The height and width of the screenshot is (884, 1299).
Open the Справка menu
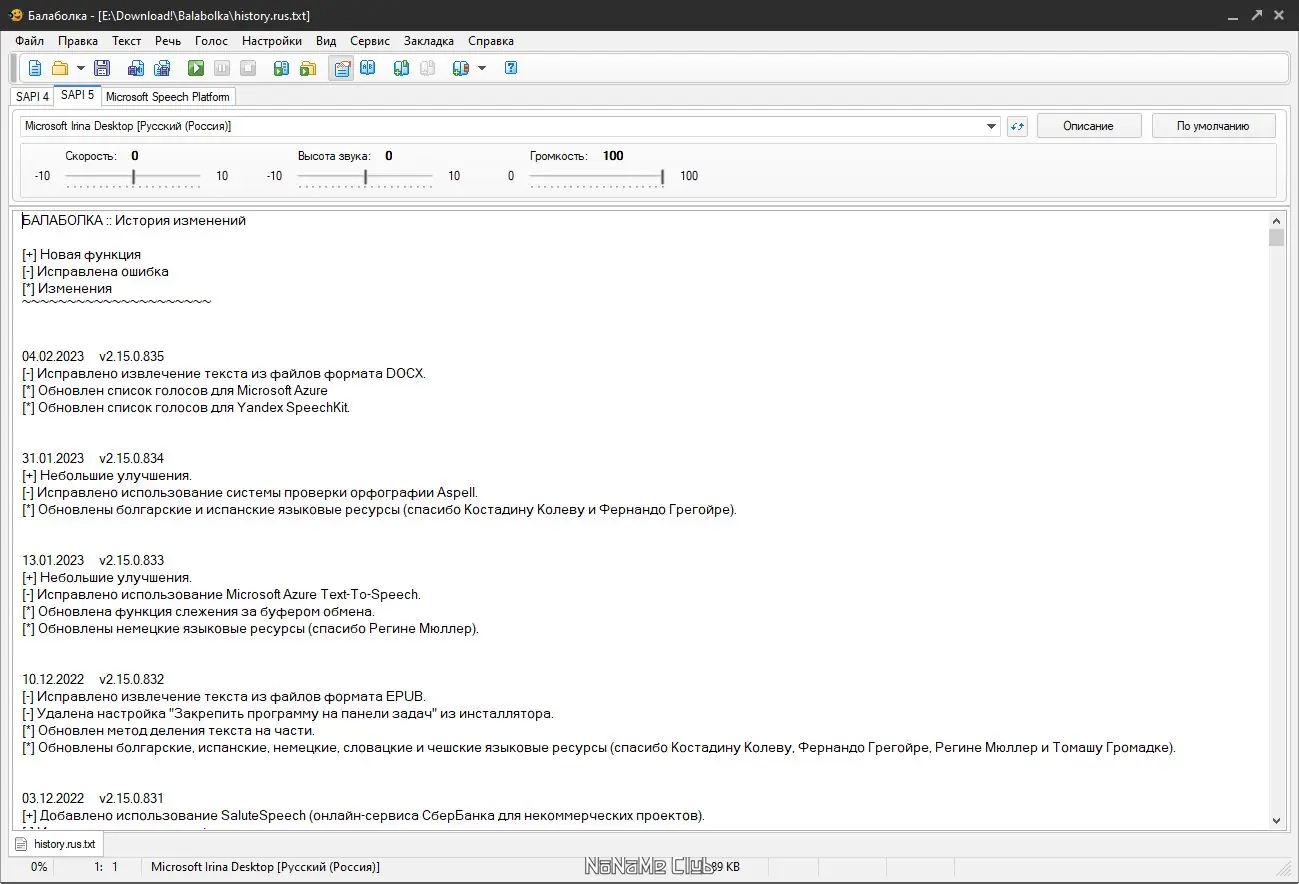[x=491, y=41]
